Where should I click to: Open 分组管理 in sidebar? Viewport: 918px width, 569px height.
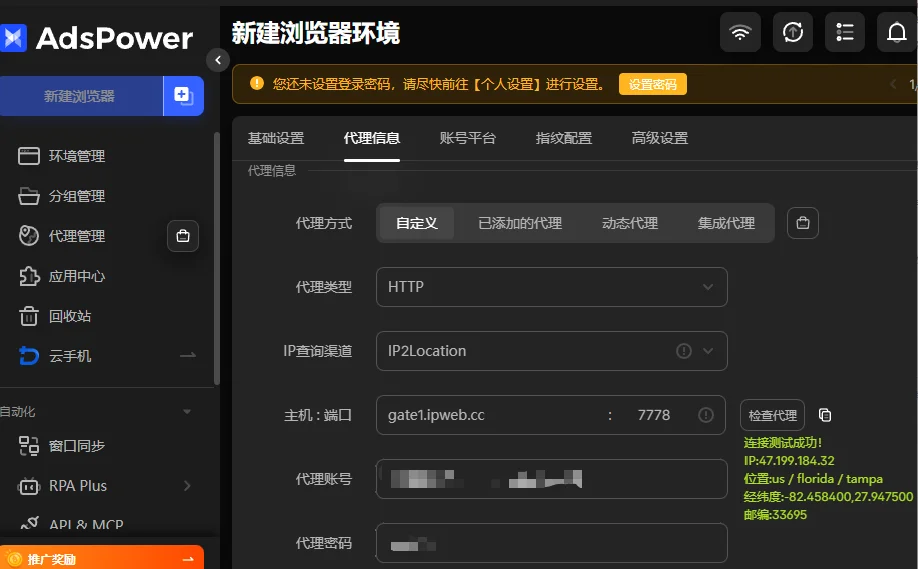coord(77,196)
